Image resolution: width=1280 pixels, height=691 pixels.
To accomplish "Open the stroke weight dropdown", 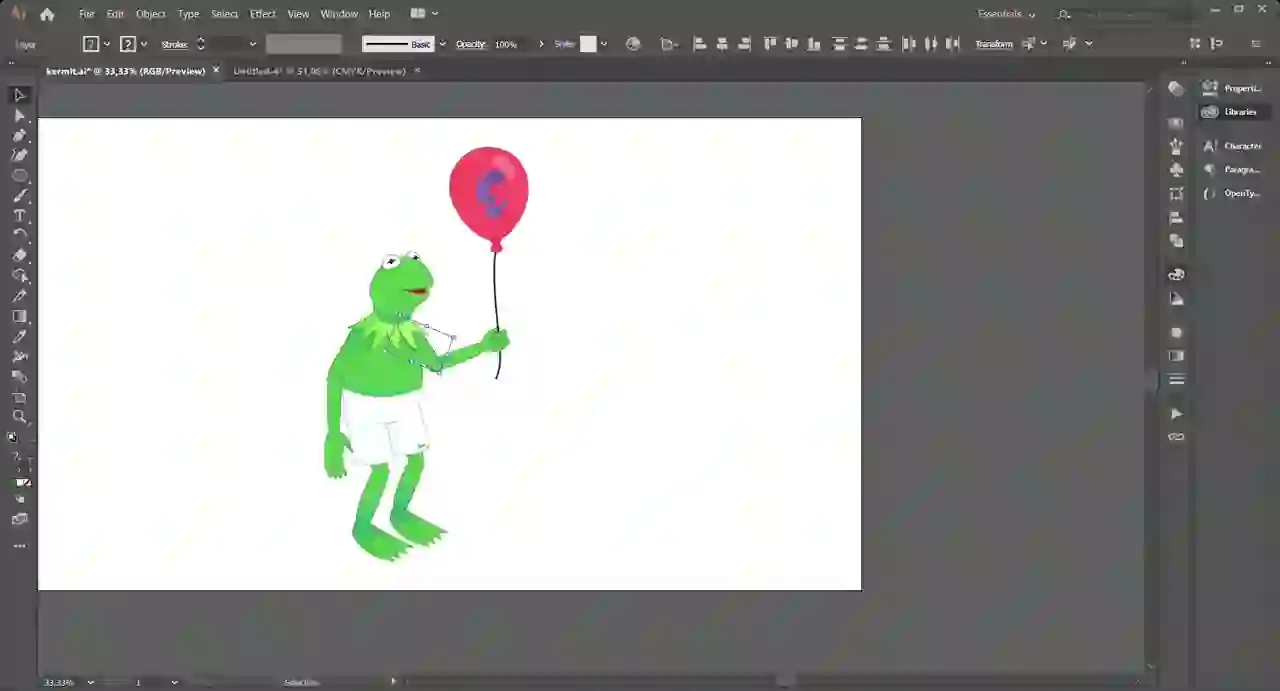I will 252,44.
